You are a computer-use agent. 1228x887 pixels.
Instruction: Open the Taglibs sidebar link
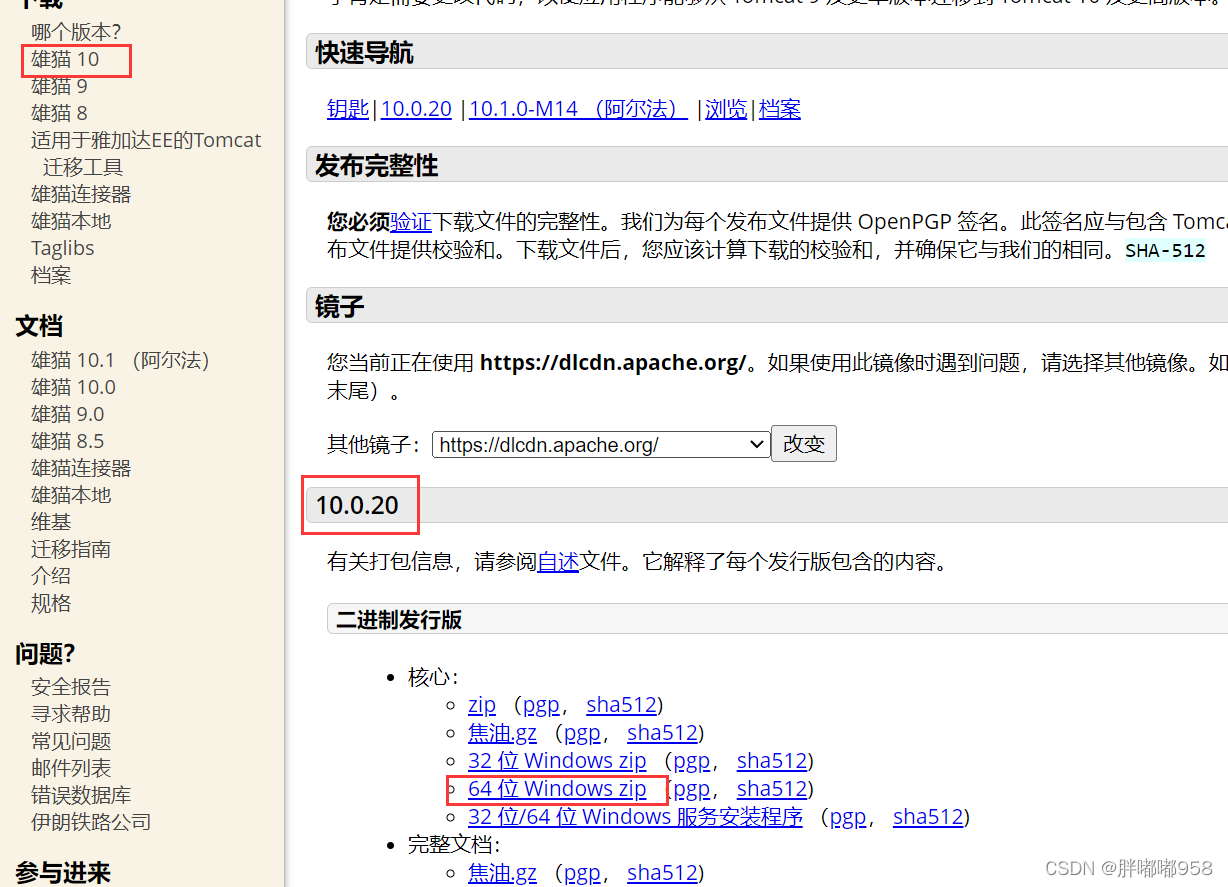(62, 248)
